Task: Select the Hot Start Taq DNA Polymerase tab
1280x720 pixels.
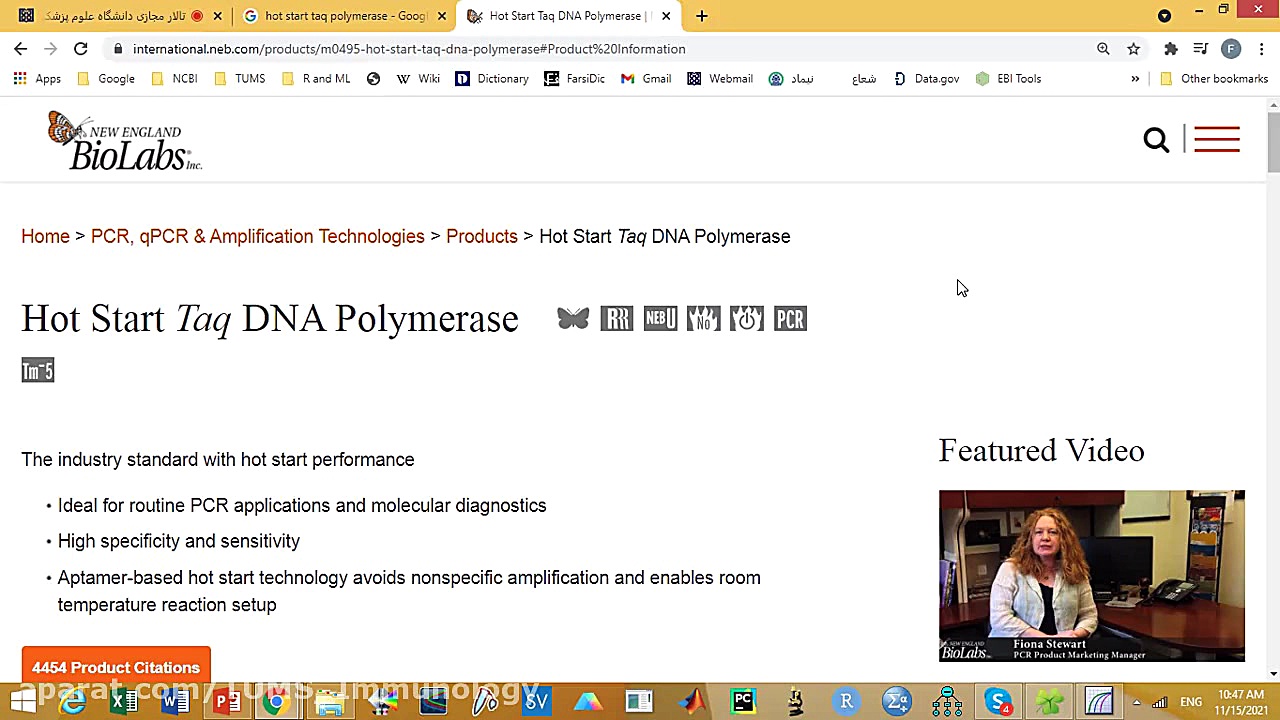Action: click(x=567, y=16)
